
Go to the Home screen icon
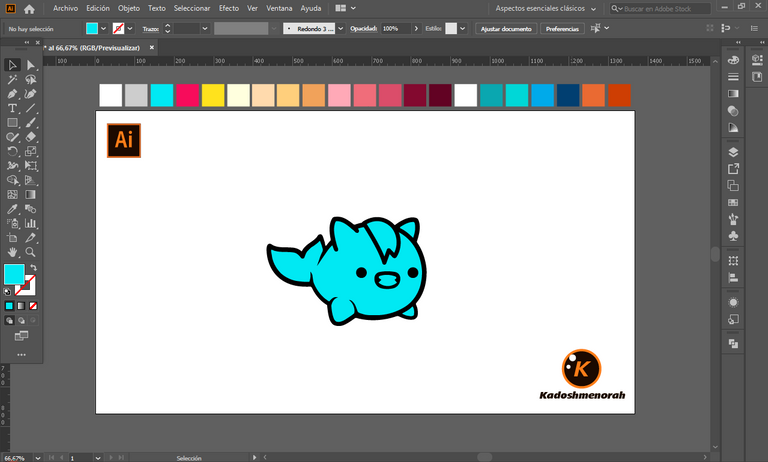click(x=29, y=9)
